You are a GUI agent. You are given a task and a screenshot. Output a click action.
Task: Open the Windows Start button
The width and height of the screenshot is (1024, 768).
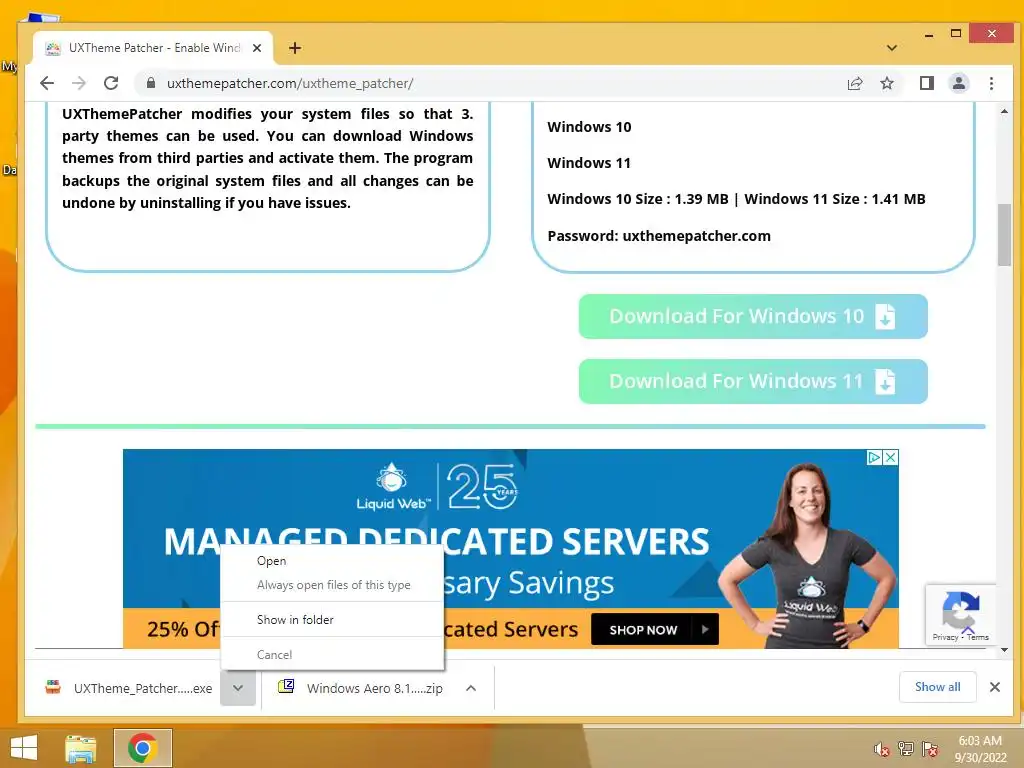24,748
